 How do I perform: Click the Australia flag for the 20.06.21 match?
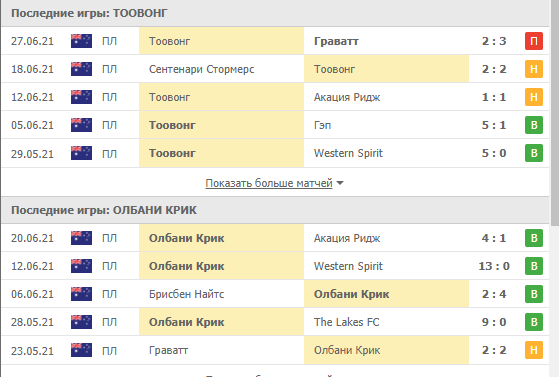click(81, 238)
